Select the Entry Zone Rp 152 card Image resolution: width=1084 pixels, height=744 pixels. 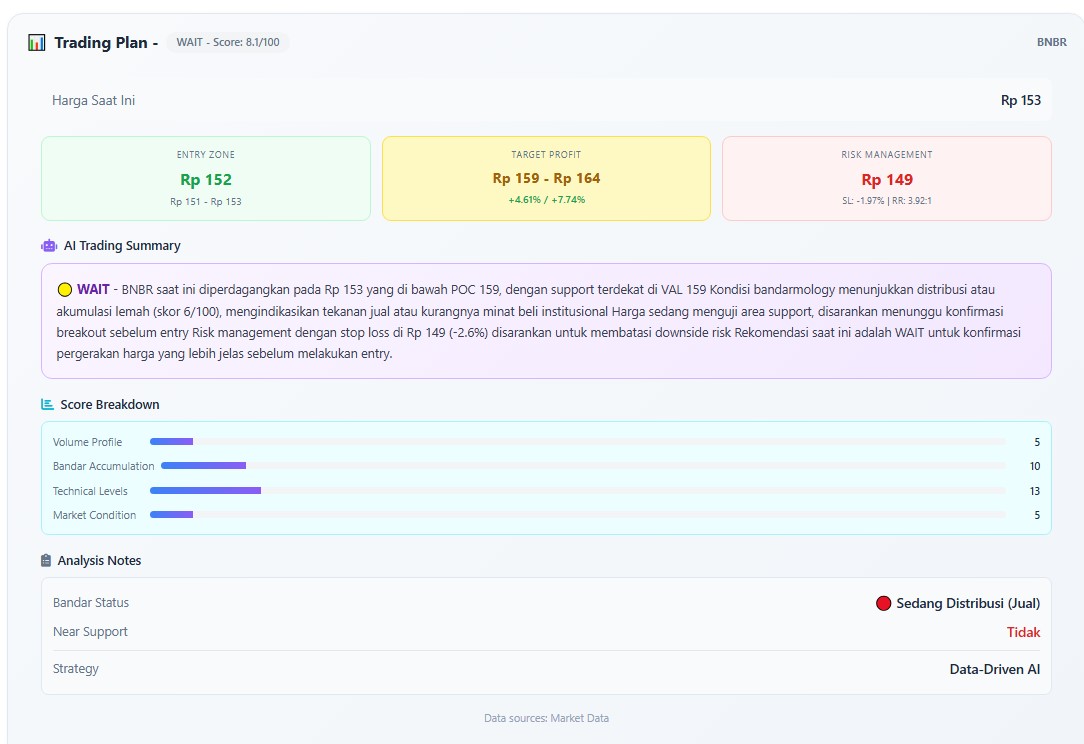[x=205, y=178]
